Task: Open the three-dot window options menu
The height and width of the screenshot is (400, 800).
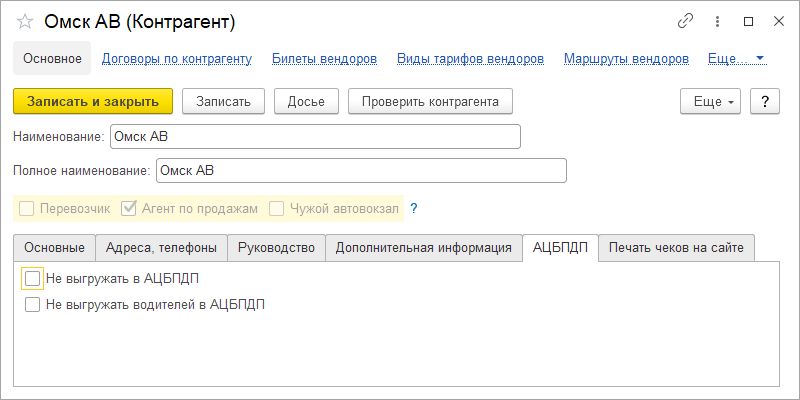Action: click(x=717, y=21)
